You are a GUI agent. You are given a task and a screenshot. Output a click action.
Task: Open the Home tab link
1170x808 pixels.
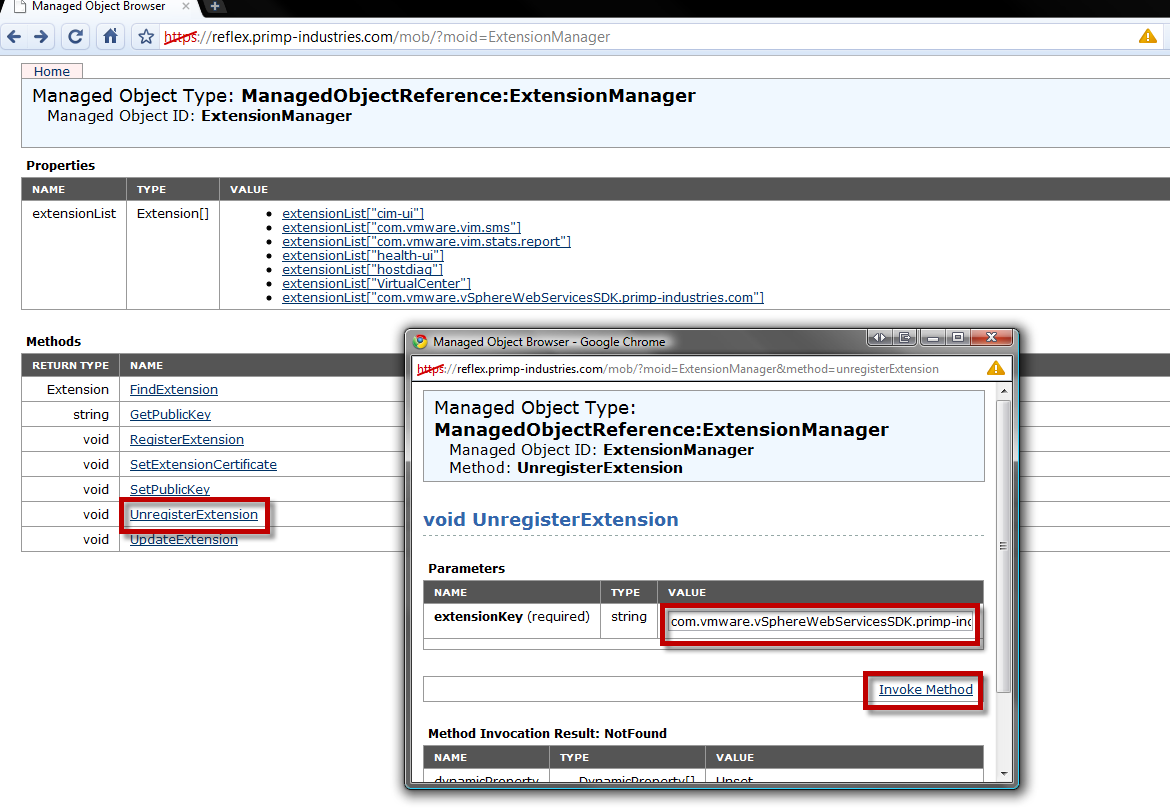point(51,71)
